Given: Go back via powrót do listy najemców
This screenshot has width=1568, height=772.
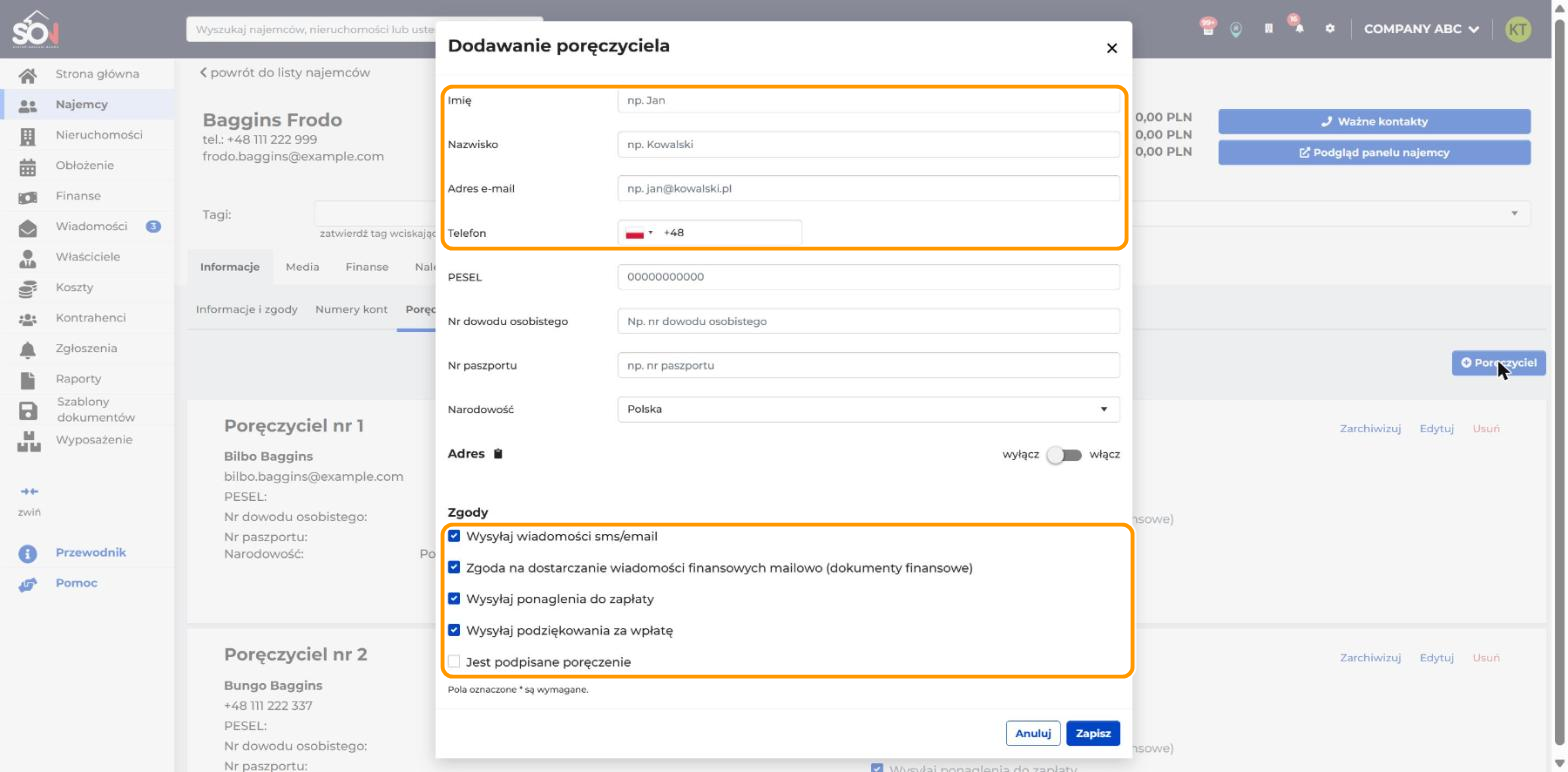Looking at the screenshot, I should pyautogui.click(x=285, y=73).
